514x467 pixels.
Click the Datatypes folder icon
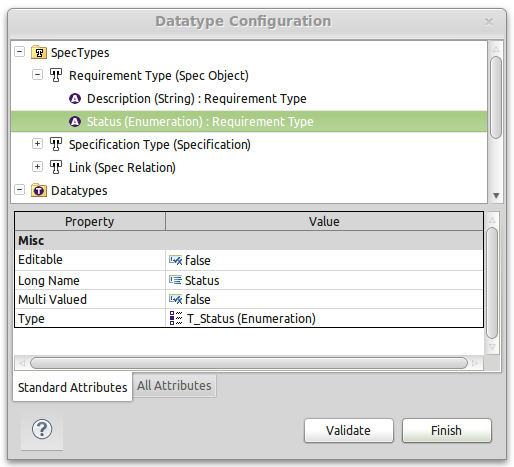39,190
